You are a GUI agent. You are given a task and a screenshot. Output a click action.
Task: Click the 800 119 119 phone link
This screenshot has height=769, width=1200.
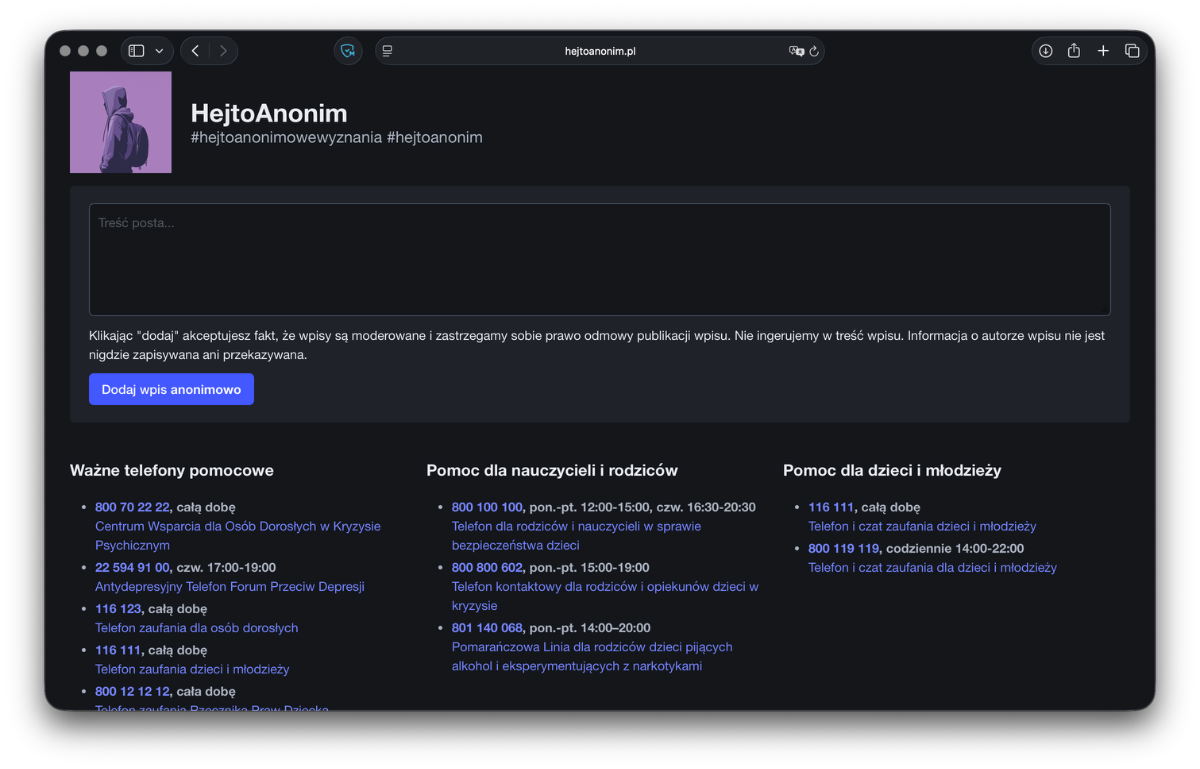[x=843, y=548]
